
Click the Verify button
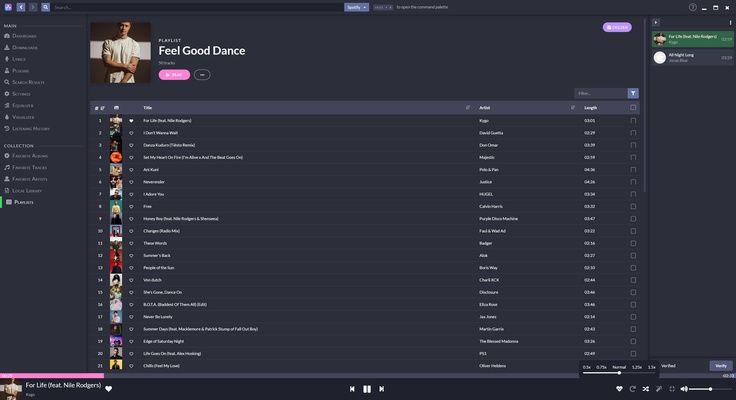click(721, 366)
